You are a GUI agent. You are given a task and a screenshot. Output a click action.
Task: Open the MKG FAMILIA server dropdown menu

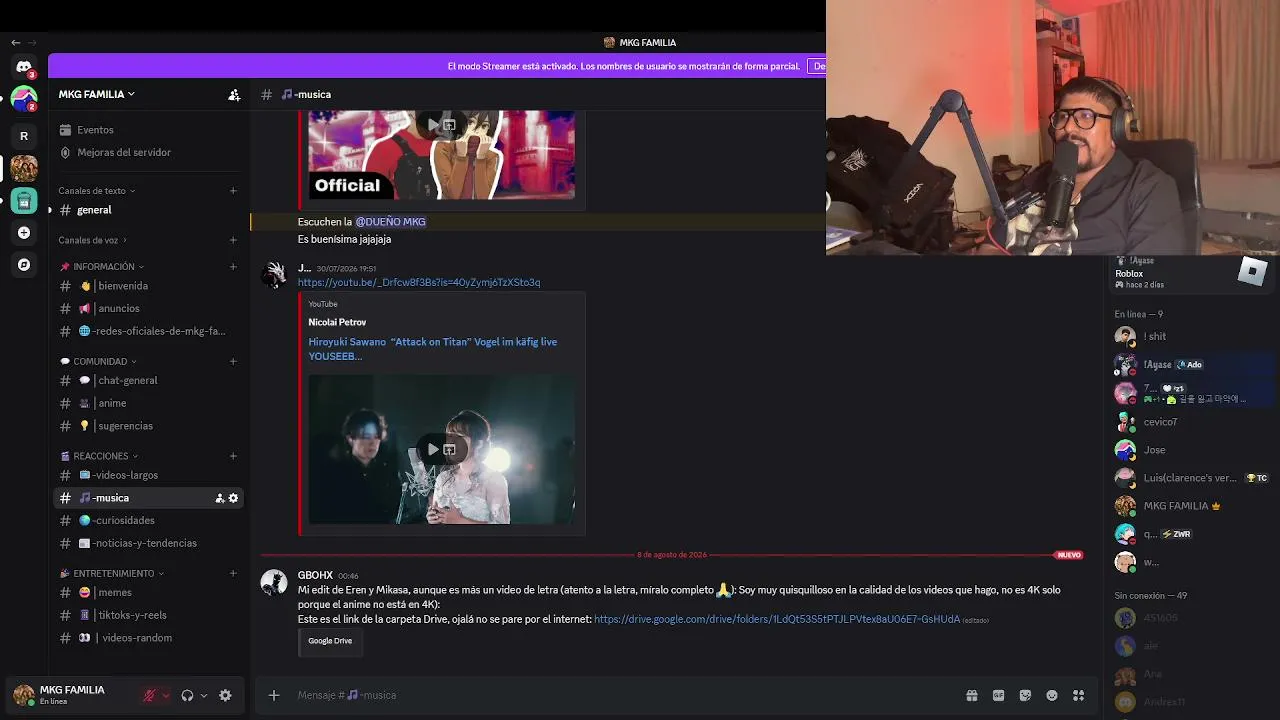coord(97,94)
